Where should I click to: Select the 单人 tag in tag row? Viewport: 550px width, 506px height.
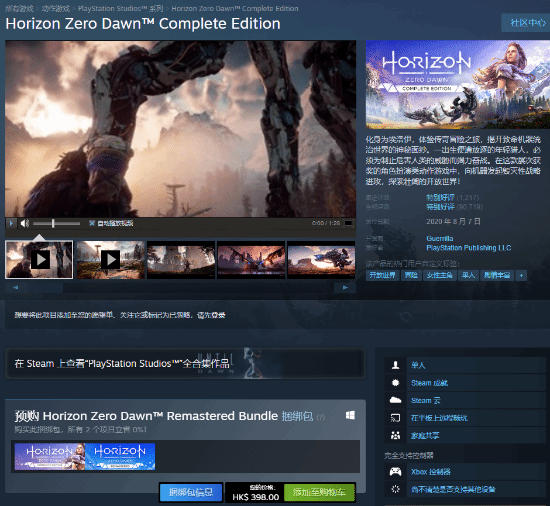pos(468,275)
